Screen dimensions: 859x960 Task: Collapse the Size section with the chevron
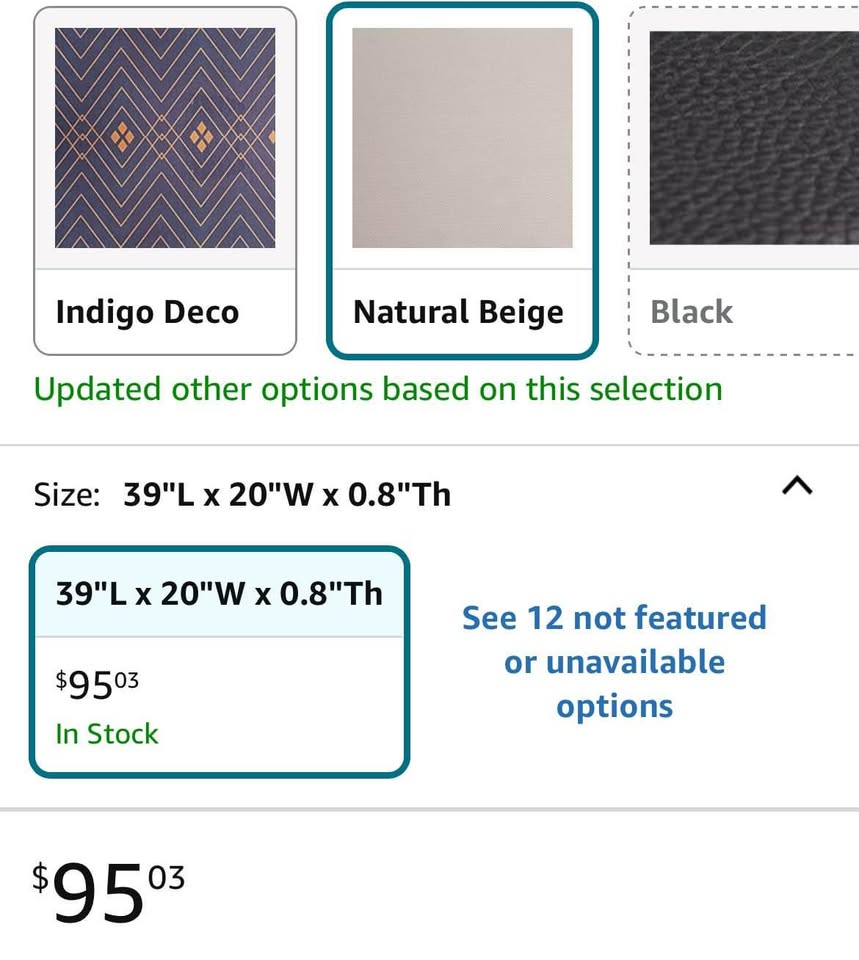(x=797, y=486)
